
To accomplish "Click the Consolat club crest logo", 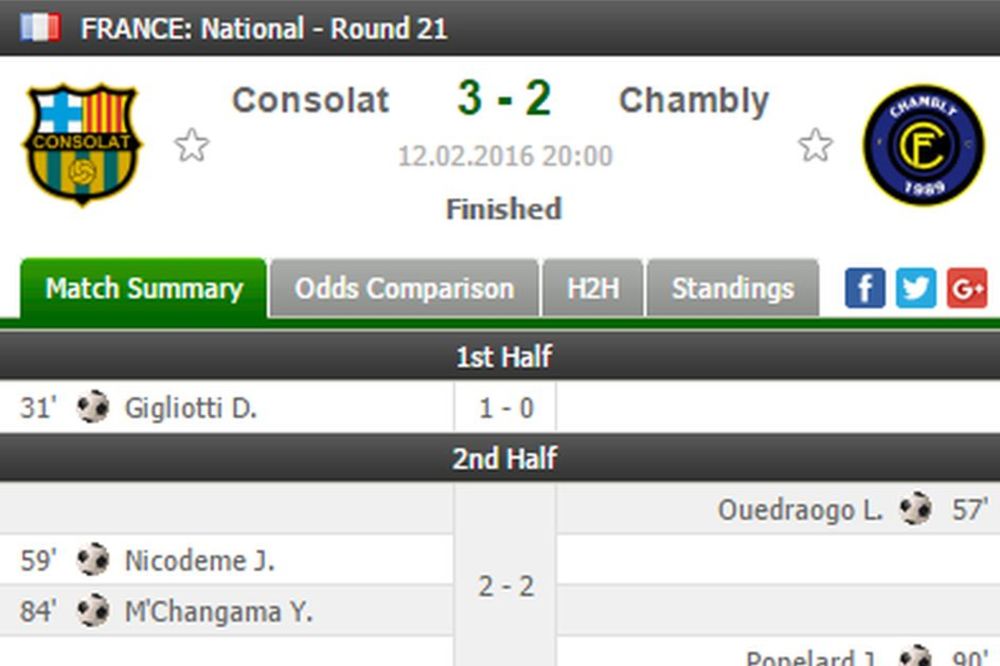I will coord(82,144).
